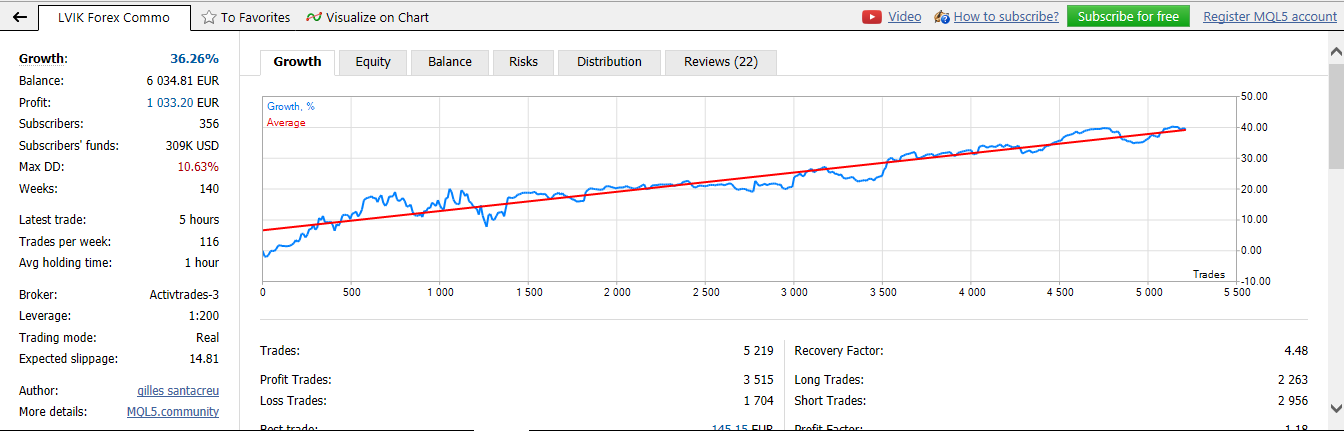Click the scrollbar up arrow

pos(1335,48)
